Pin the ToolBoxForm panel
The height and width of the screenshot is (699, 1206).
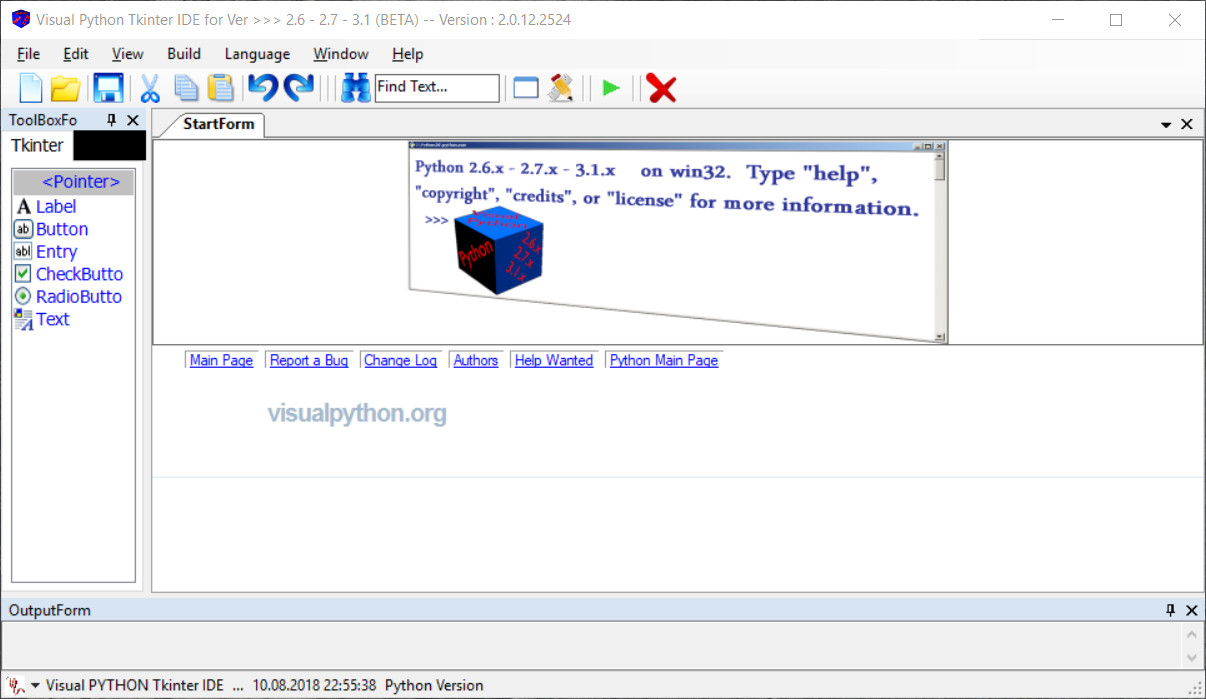112,120
